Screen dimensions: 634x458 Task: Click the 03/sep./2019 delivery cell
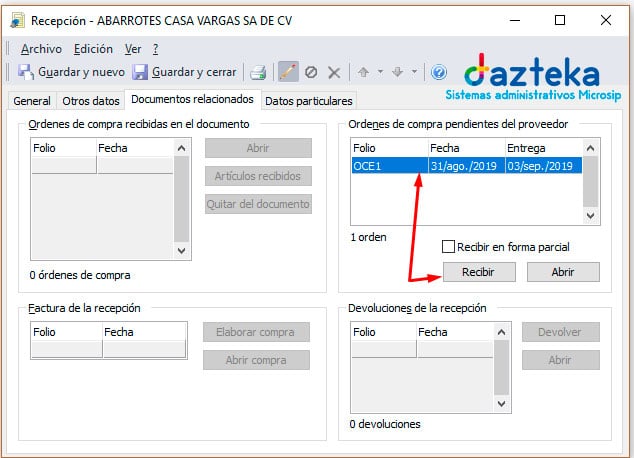[x=543, y=166]
